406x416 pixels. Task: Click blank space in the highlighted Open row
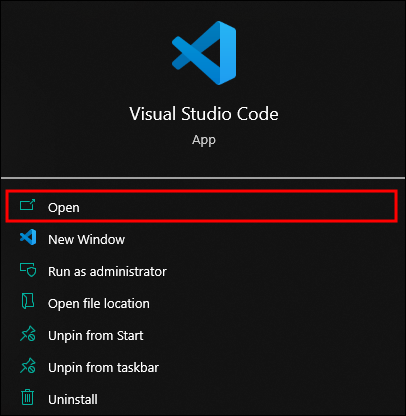point(233,207)
